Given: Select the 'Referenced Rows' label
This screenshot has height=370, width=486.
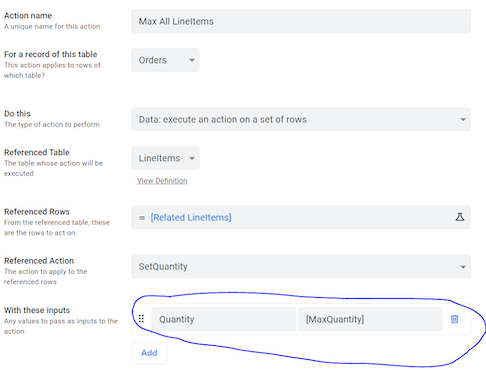Looking at the screenshot, I should 37,212.
